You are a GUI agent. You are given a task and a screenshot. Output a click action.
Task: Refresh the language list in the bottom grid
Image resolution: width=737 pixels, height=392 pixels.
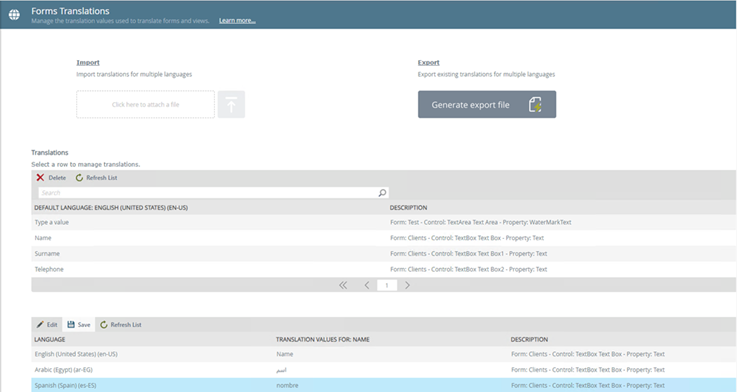click(x=121, y=324)
